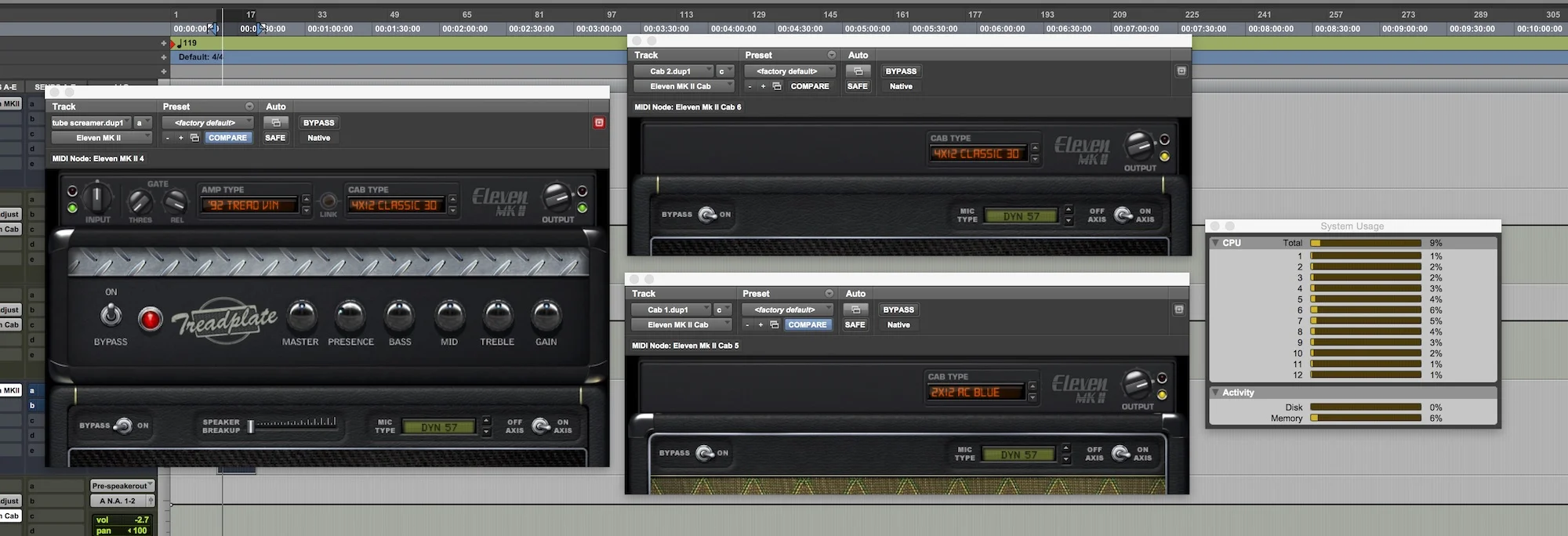Select next preset plus in Cab 2.dup1 window
1568x536 pixels.
pos(763,86)
